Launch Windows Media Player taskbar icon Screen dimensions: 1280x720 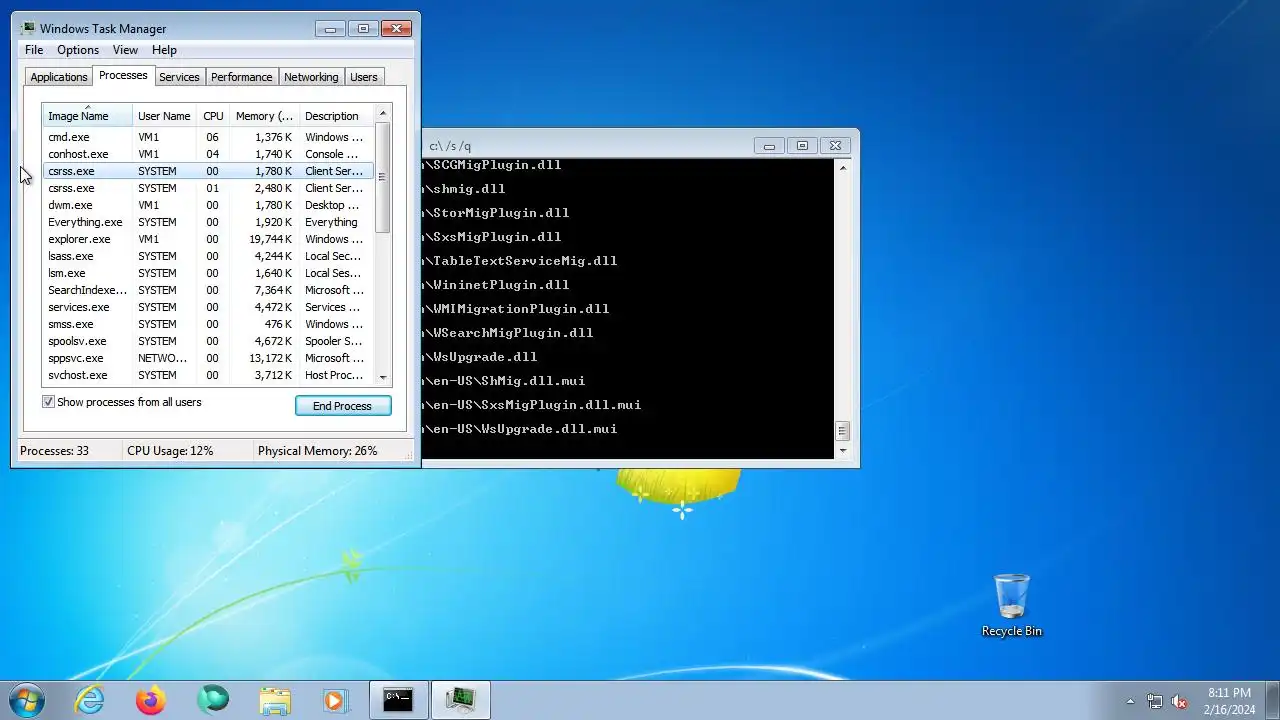335,700
